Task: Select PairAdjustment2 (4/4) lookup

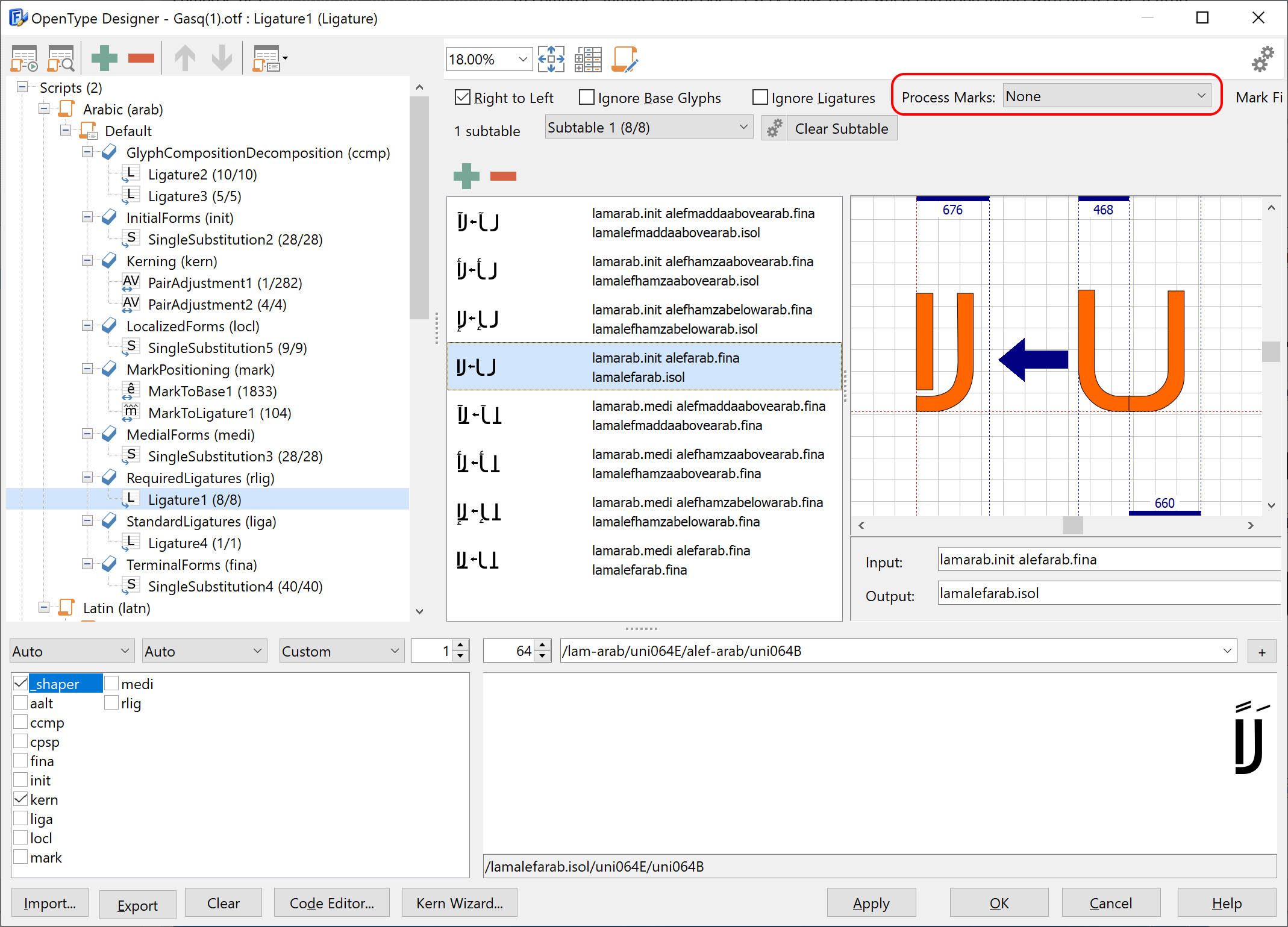Action: point(217,304)
